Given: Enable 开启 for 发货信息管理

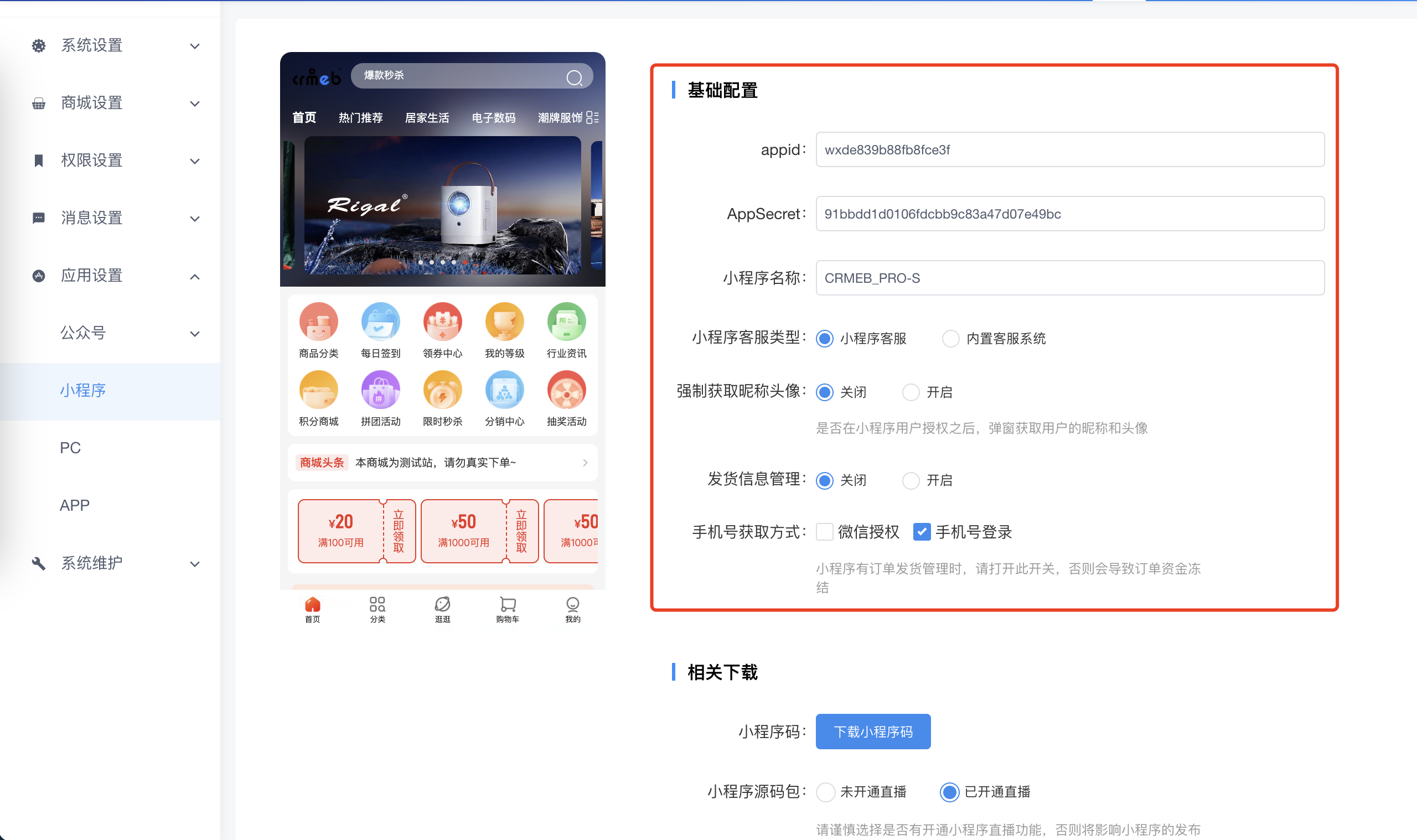Looking at the screenshot, I should [x=911, y=480].
